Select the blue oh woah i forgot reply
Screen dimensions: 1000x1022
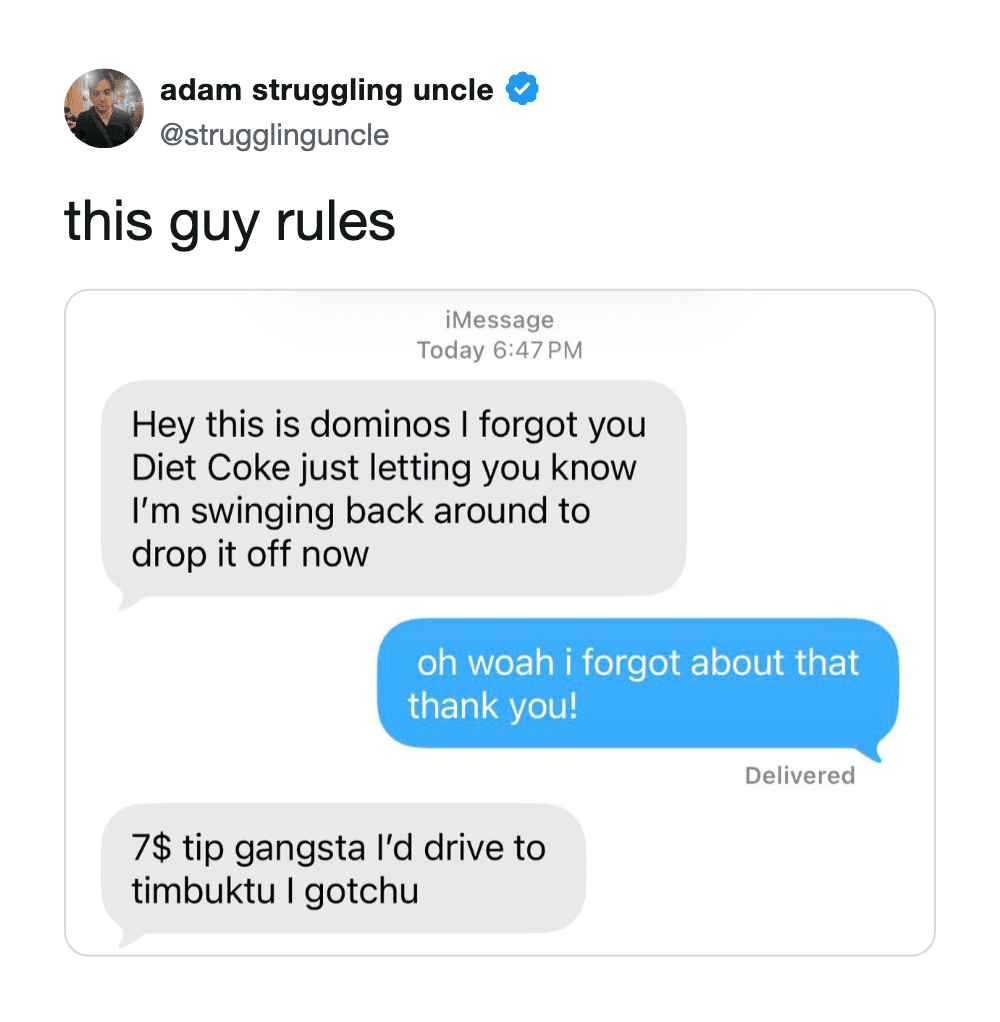[638, 683]
